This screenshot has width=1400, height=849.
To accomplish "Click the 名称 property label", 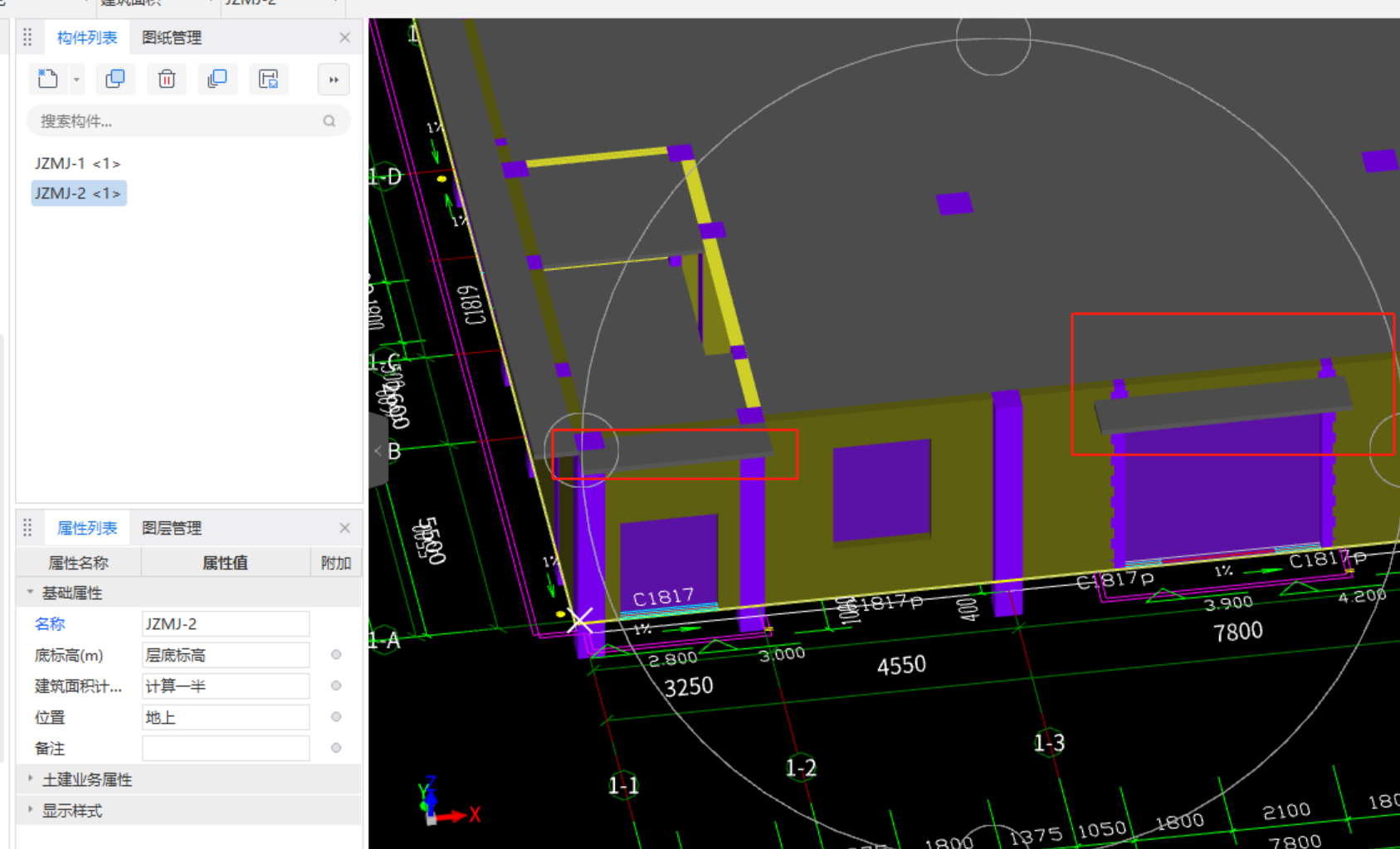I will point(50,624).
